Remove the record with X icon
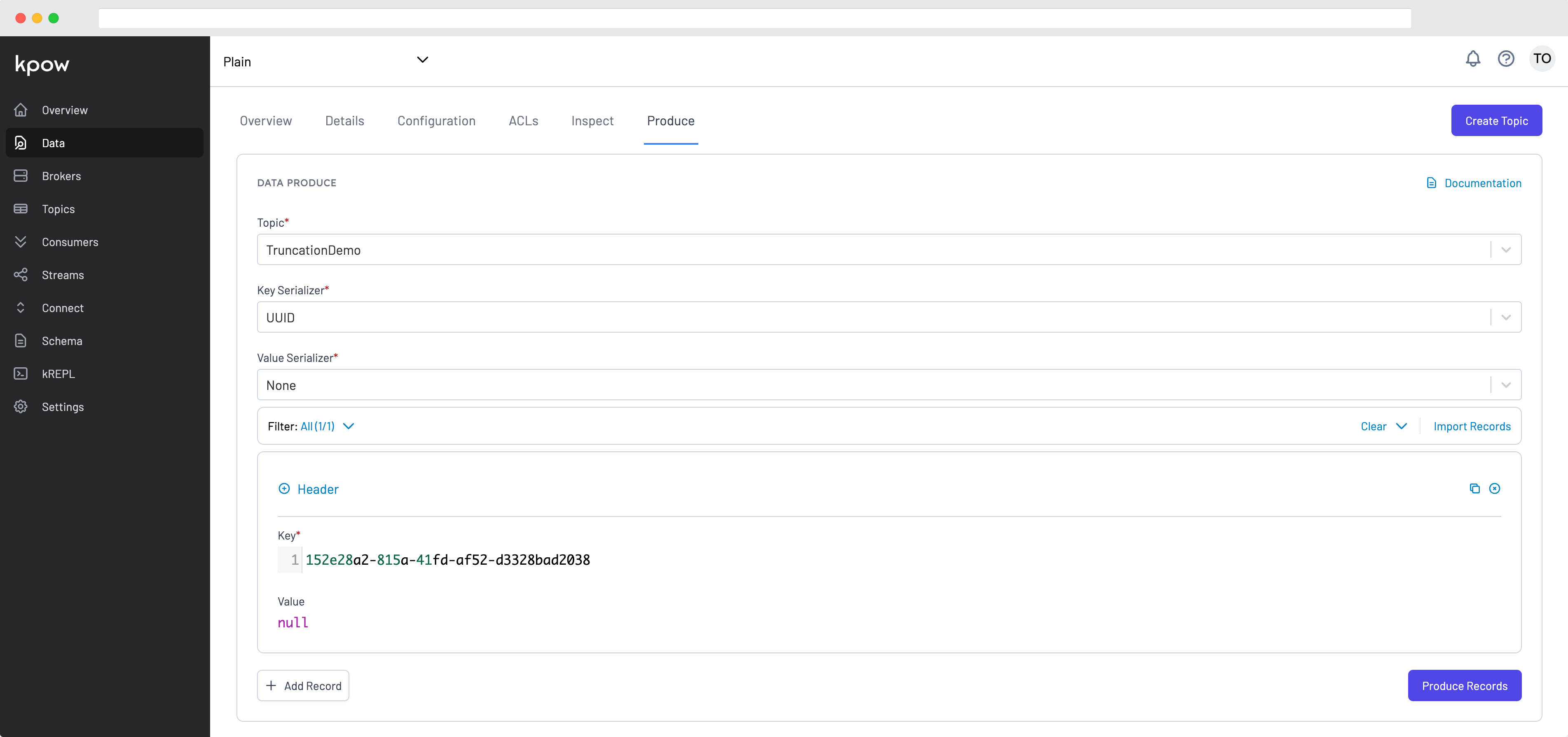The height and width of the screenshot is (737, 1568). coord(1494,488)
